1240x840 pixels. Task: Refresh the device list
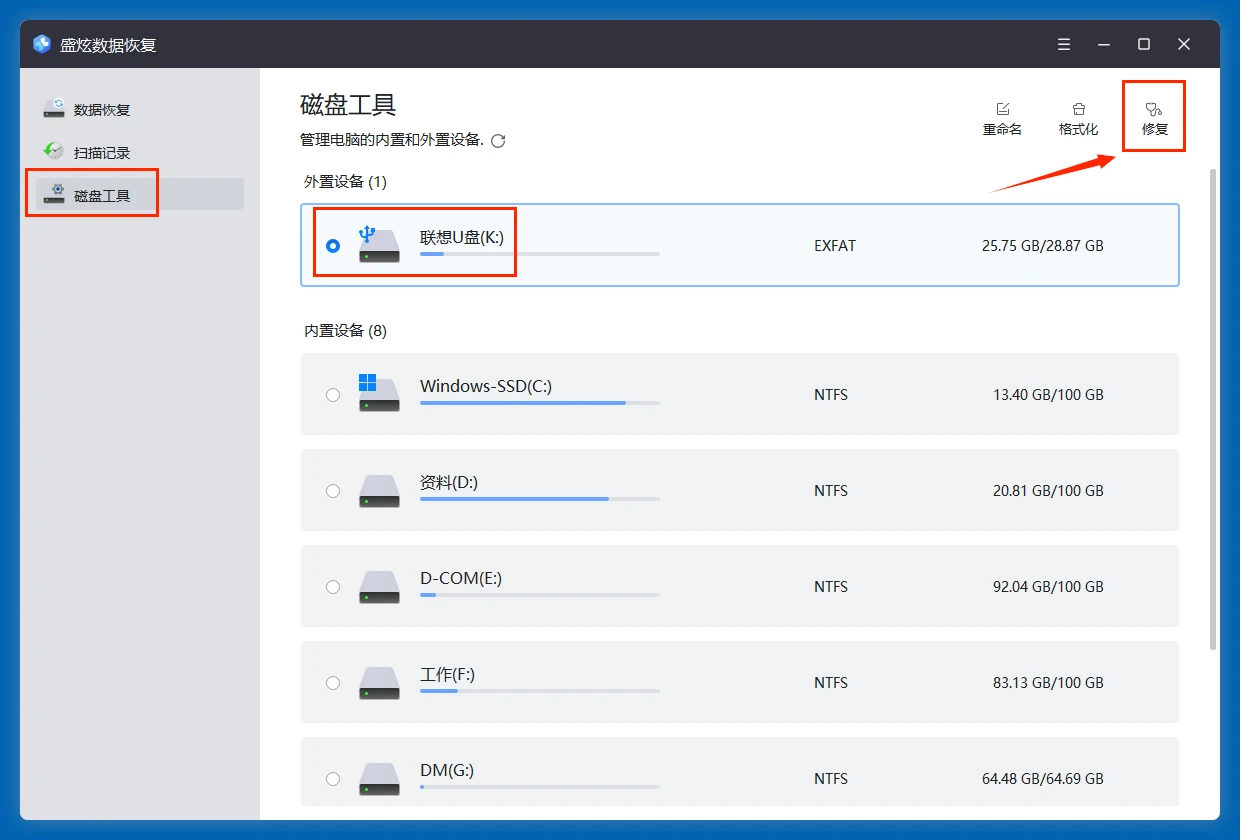click(x=498, y=141)
